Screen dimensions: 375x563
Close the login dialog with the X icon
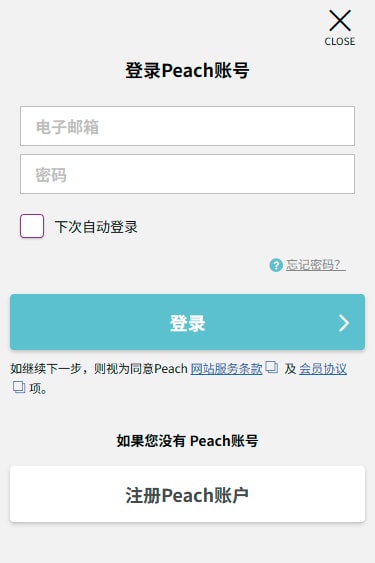click(x=340, y=20)
